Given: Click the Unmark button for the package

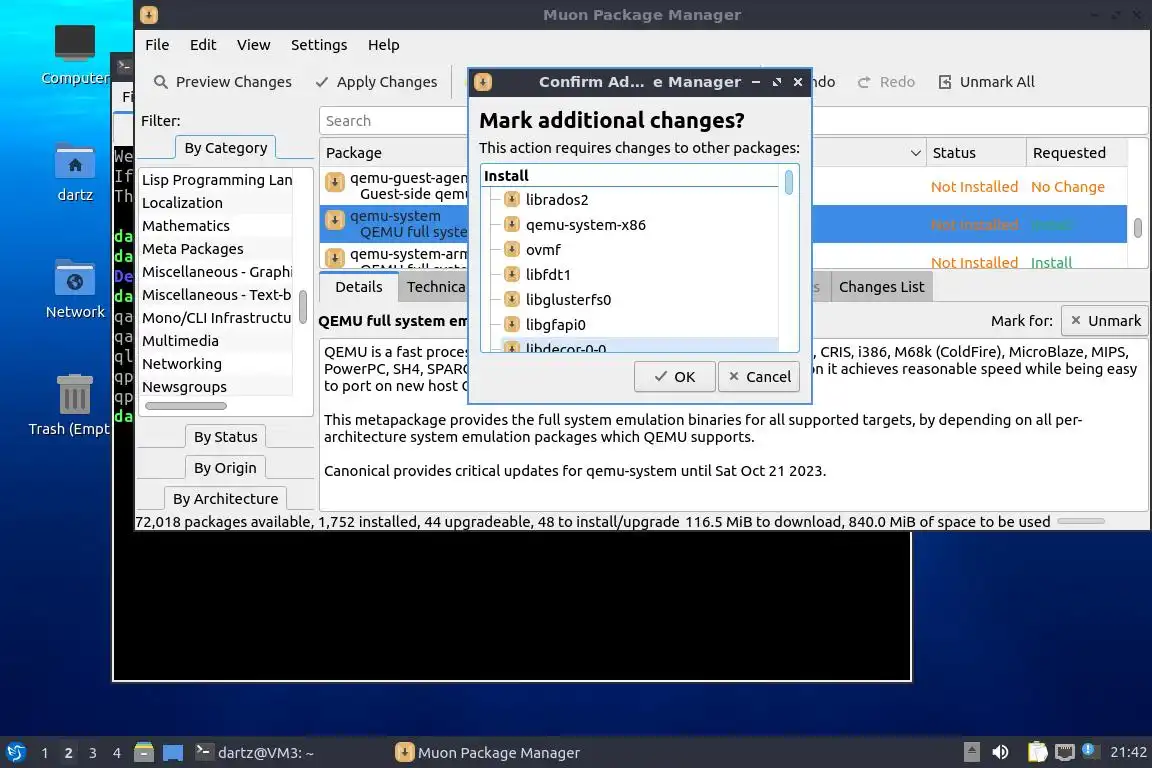Looking at the screenshot, I should click(x=1104, y=320).
